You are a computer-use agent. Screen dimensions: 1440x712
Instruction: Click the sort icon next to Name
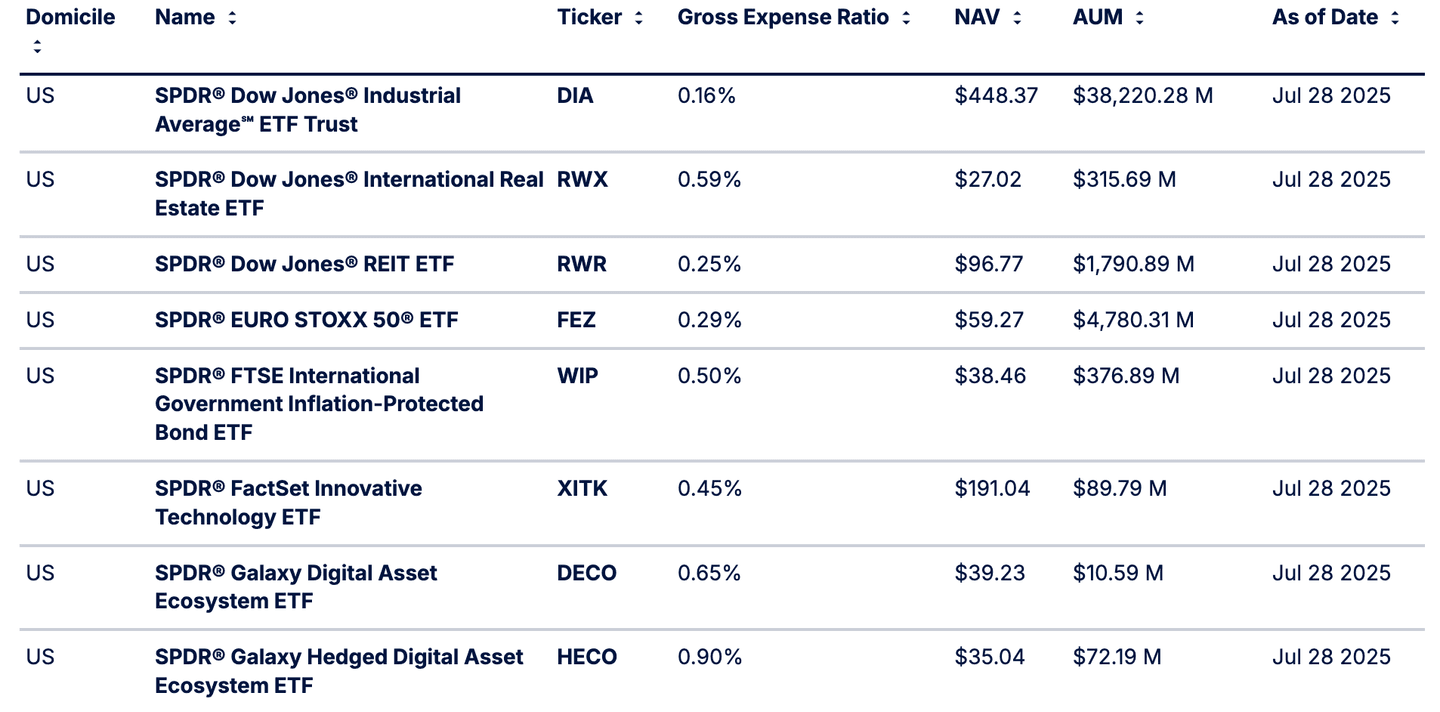click(232, 18)
